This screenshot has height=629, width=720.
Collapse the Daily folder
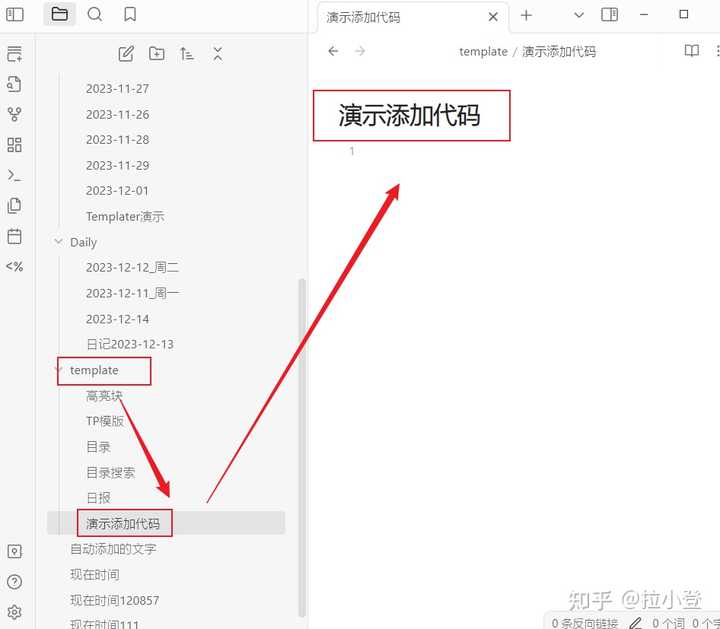pos(58,242)
